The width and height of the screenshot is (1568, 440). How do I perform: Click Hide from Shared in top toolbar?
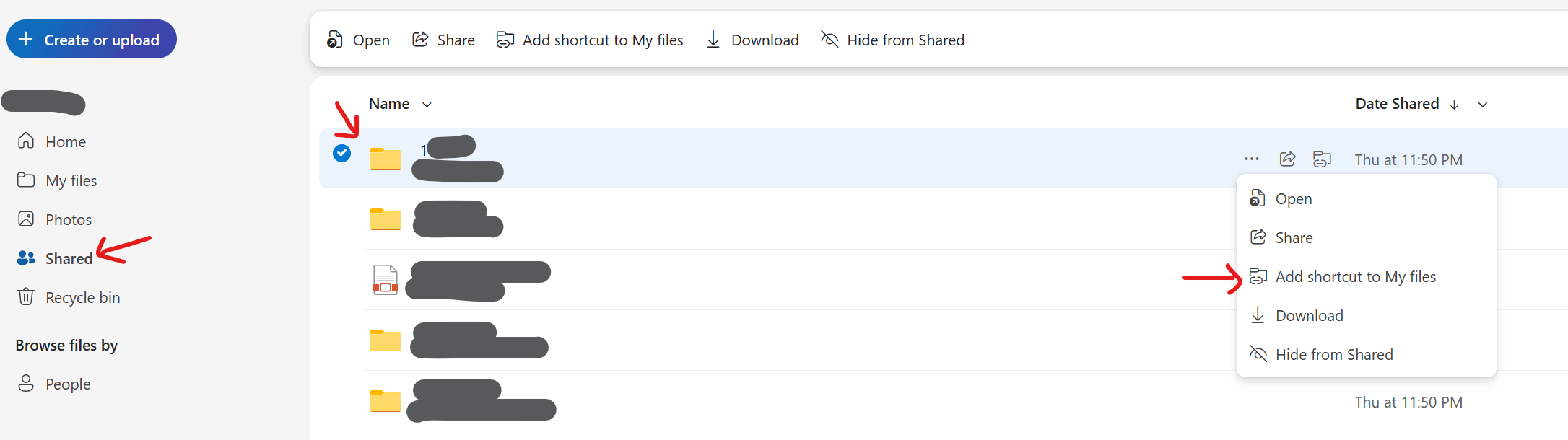pos(892,40)
